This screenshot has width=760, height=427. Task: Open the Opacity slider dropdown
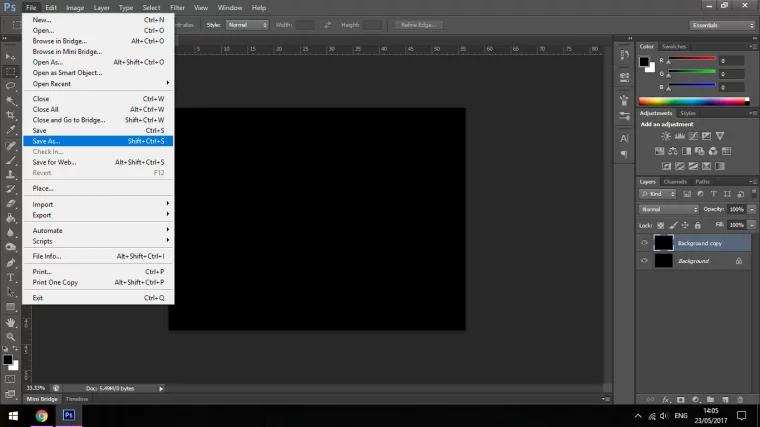(x=752, y=209)
